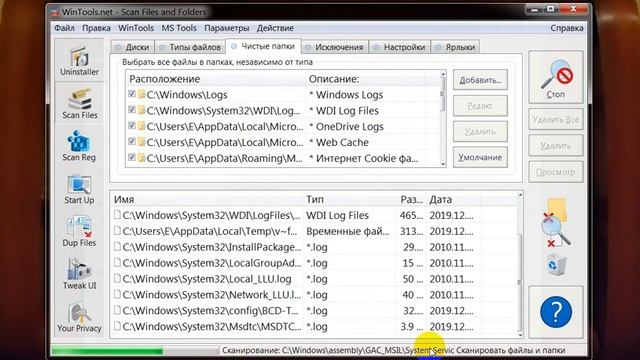
Task: Click the recycle bin icon on right
Action: (556, 265)
